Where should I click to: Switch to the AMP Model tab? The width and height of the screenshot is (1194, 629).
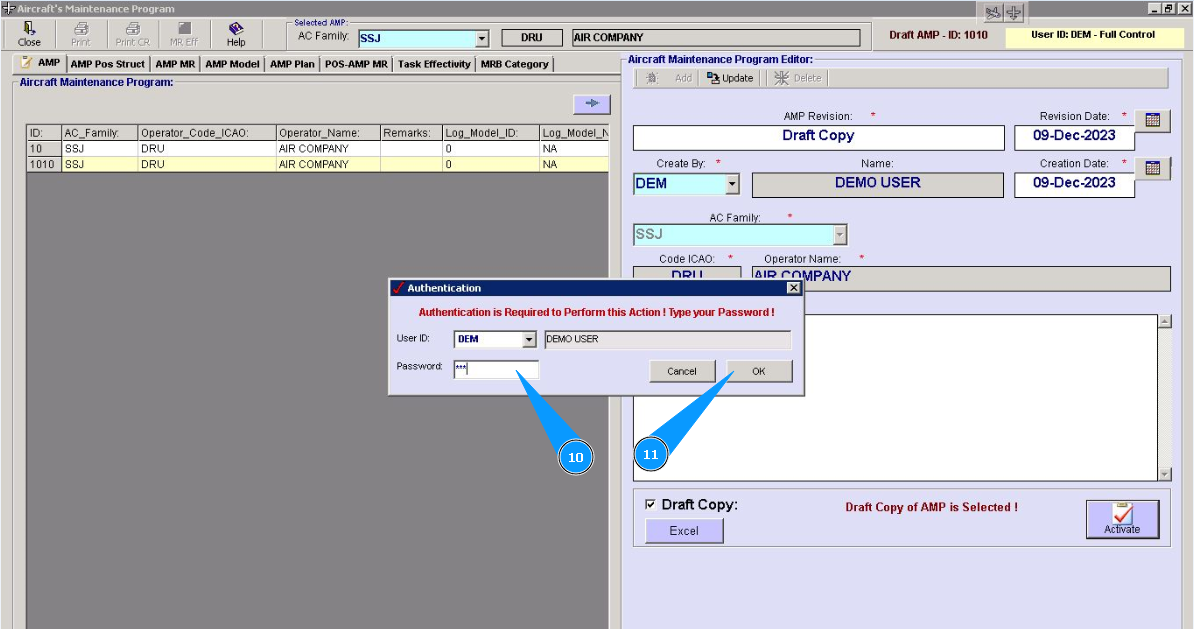click(232, 64)
